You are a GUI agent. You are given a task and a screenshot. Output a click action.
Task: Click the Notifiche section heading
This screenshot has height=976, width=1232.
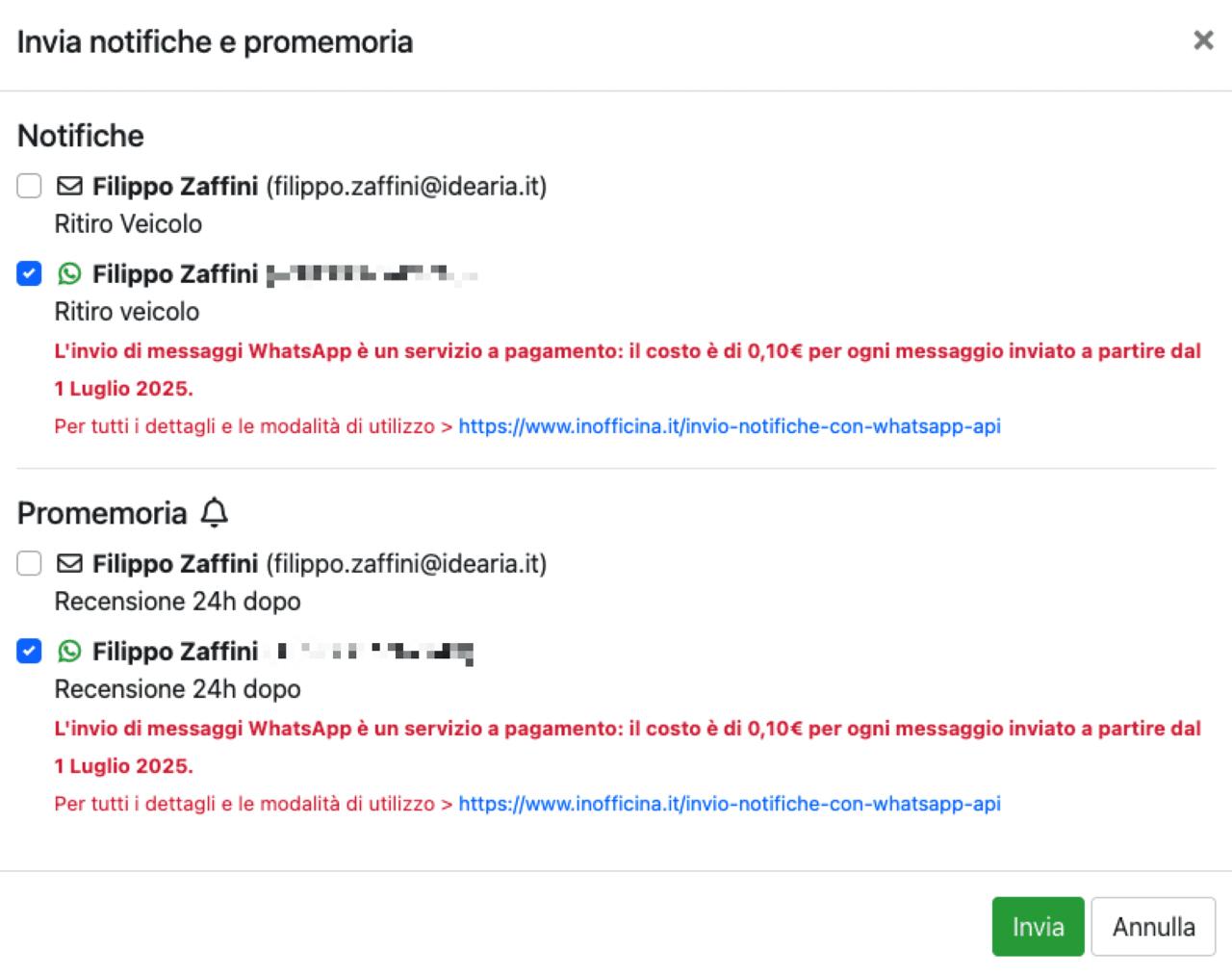[x=81, y=136]
